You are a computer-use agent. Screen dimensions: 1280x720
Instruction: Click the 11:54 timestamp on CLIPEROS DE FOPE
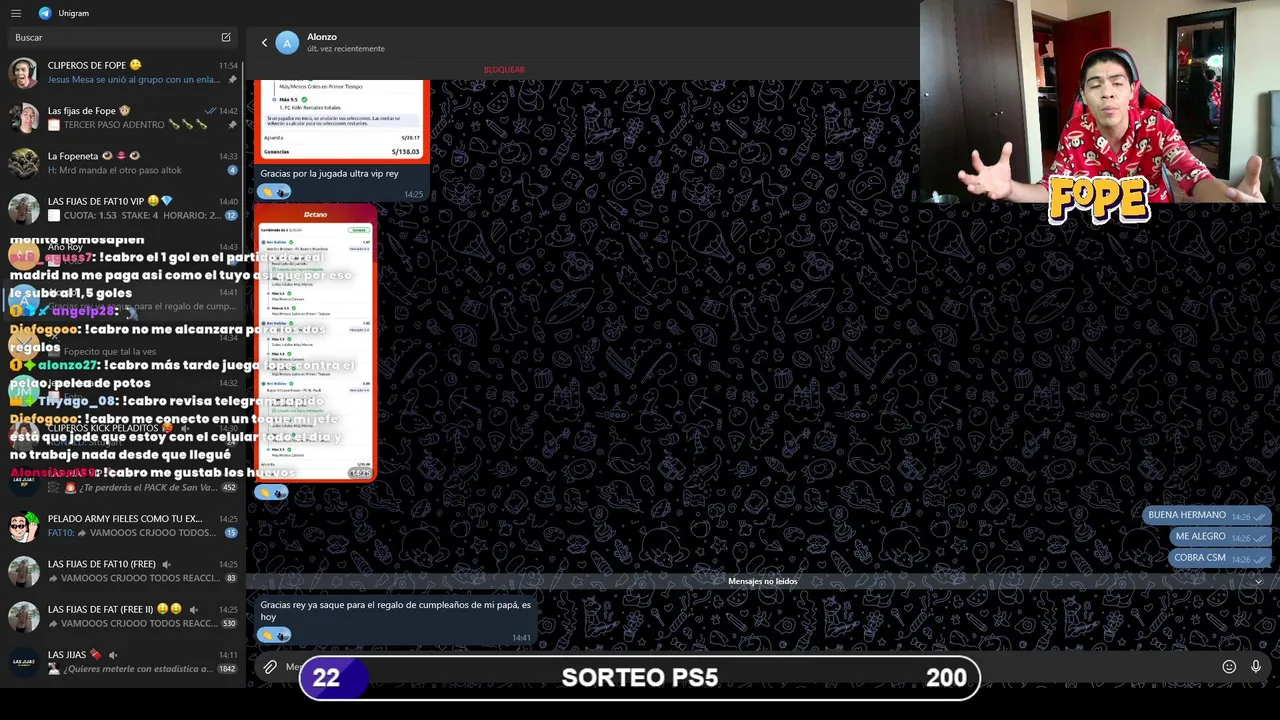click(228, 66)
